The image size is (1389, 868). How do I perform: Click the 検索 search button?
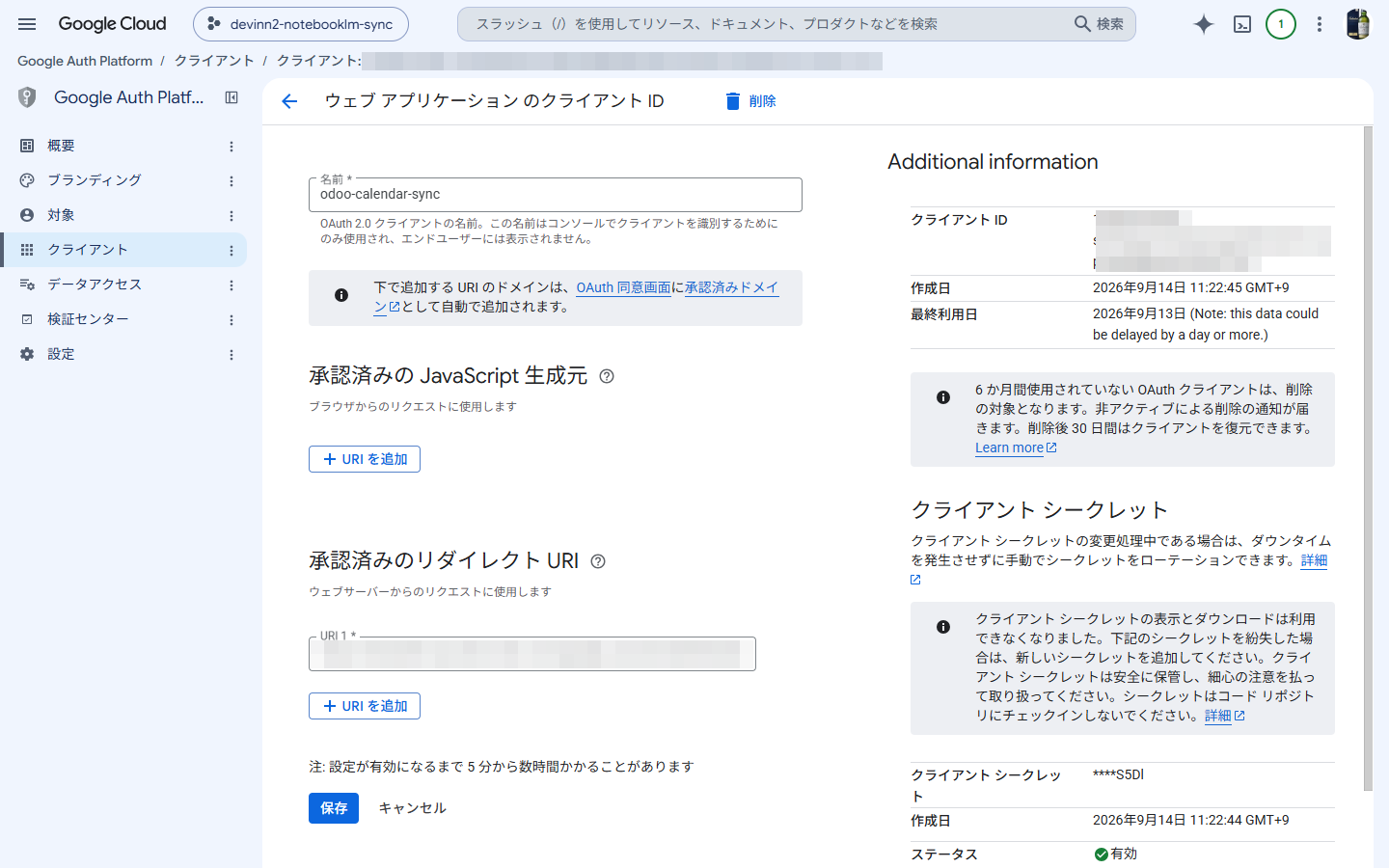coord(1100,24)
